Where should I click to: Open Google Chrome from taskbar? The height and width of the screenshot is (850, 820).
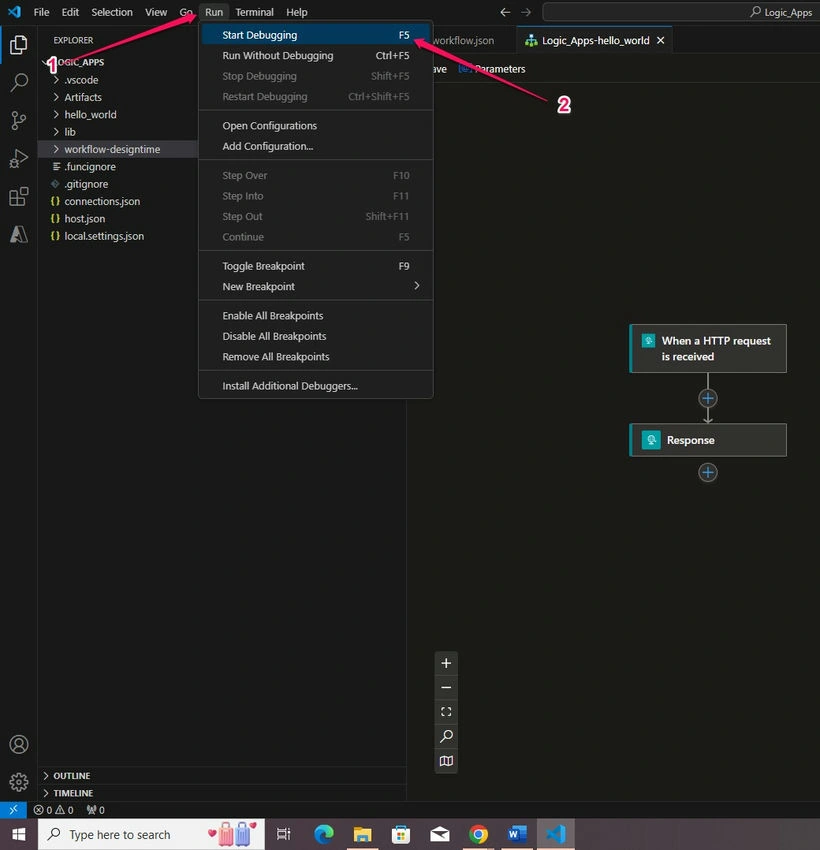pos(478,834)
